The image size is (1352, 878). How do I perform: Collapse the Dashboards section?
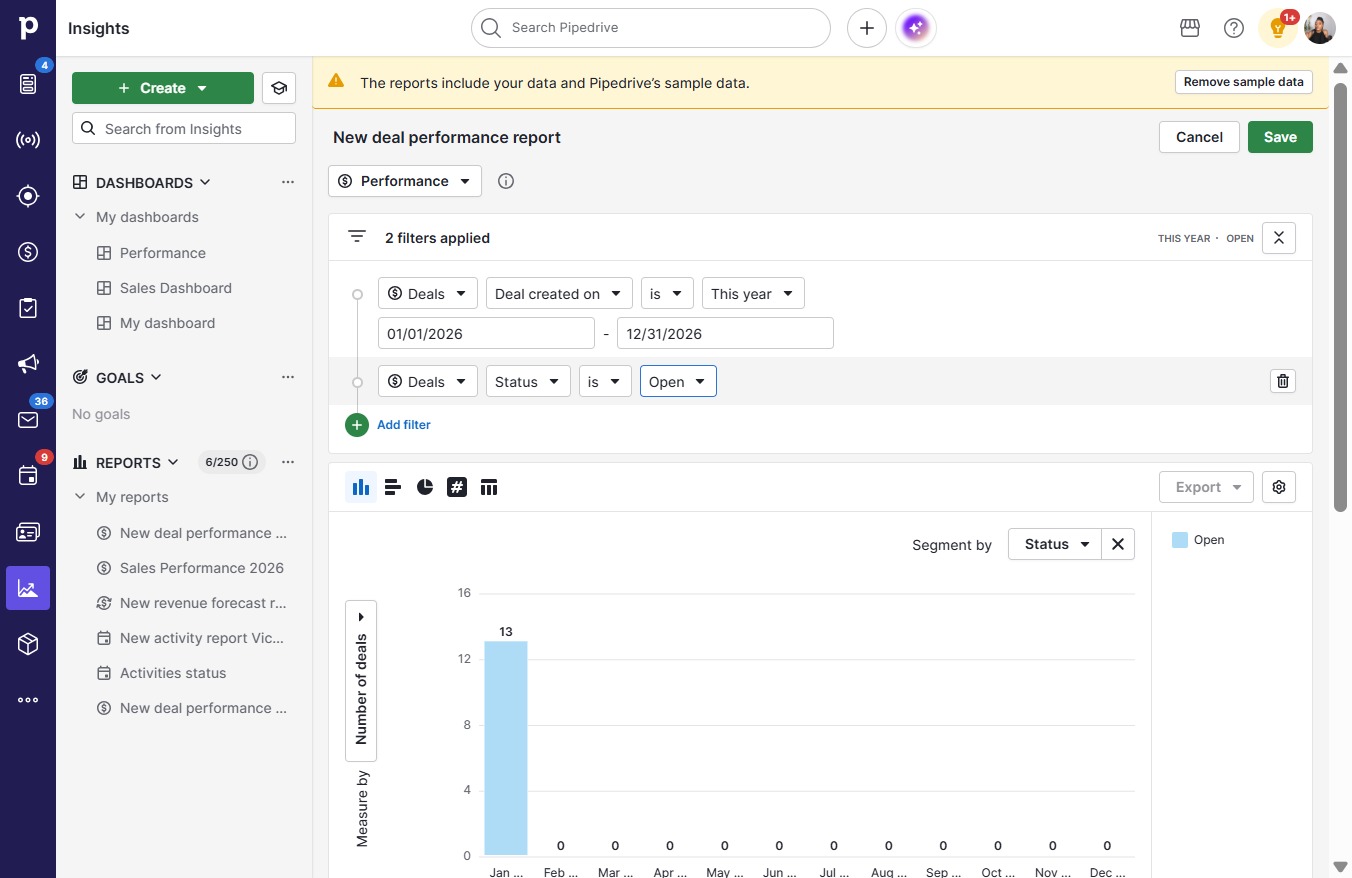205,182
